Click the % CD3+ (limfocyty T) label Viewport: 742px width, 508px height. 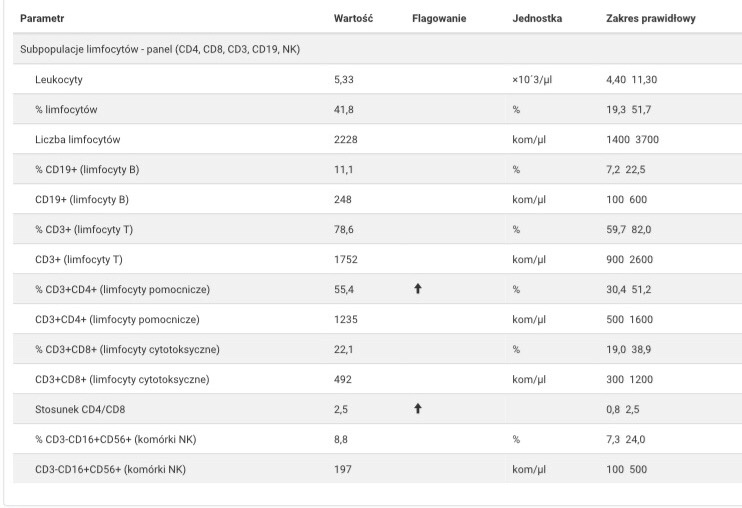[x=84, y=229]
